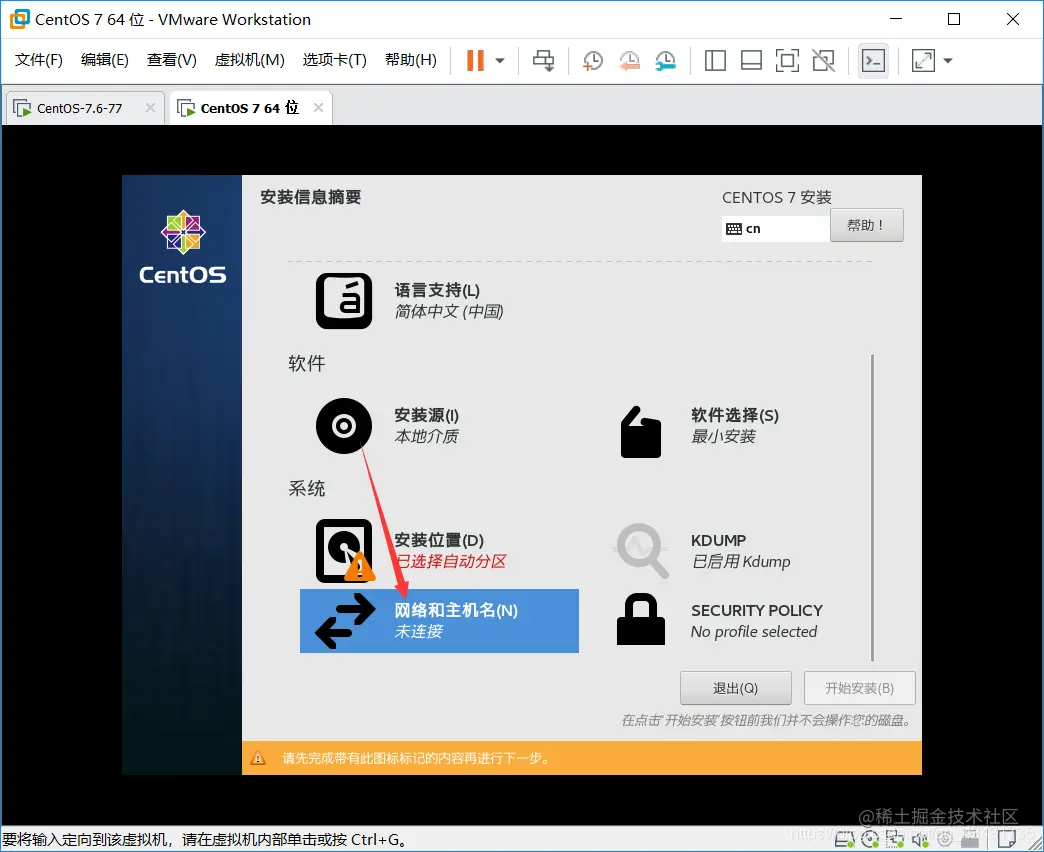Revert to the previous snapshot icon
This screenshot has height=852, width=1044.
(629, 61)
